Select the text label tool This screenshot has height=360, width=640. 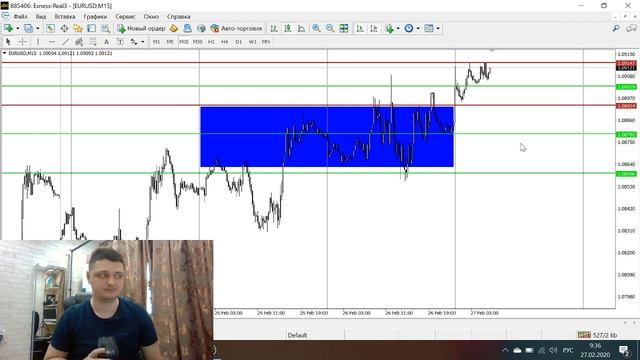[x=120, y=42]
